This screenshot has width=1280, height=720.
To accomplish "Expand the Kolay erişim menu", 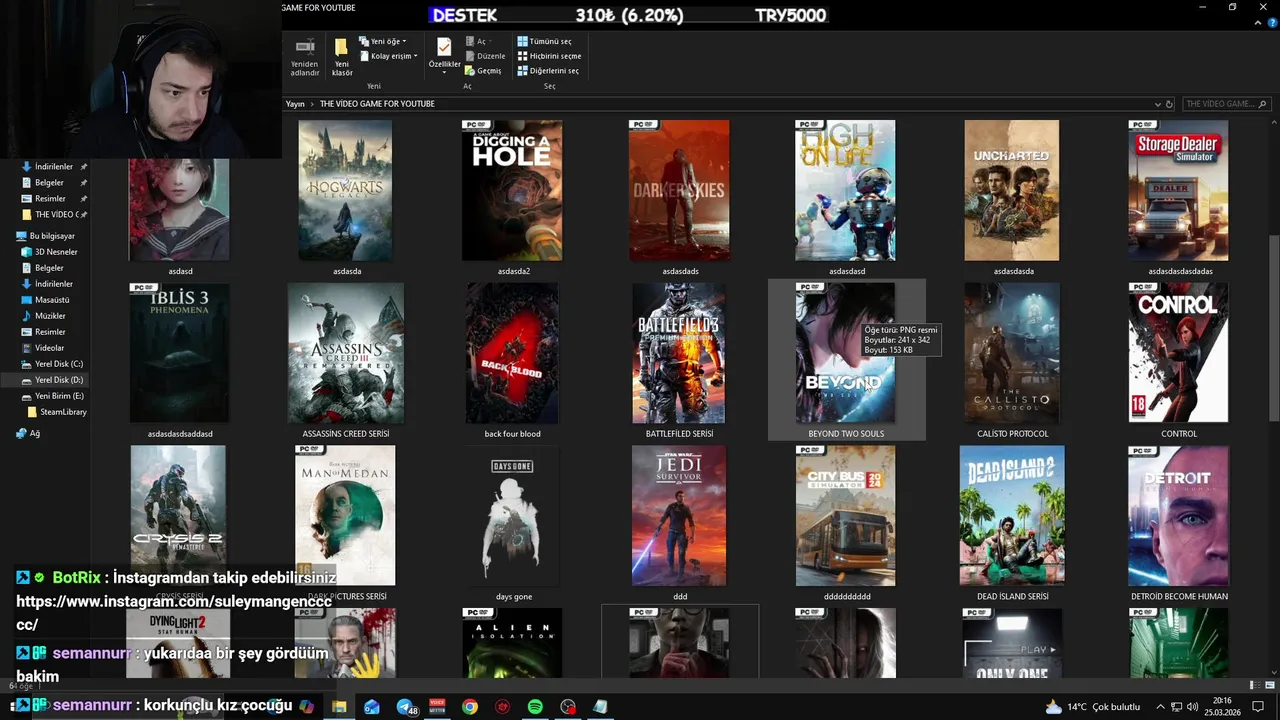I will point(389,56).
